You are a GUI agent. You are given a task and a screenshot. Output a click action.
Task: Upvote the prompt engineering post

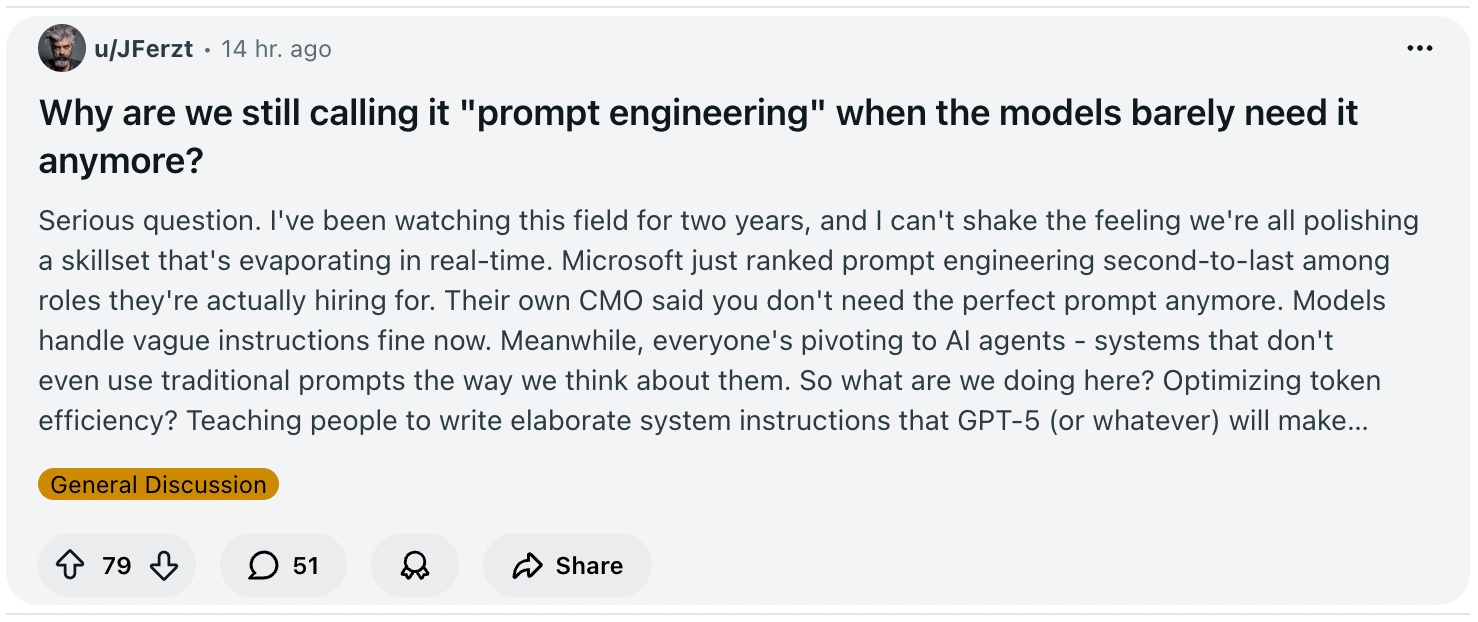[x=69, y=566]
